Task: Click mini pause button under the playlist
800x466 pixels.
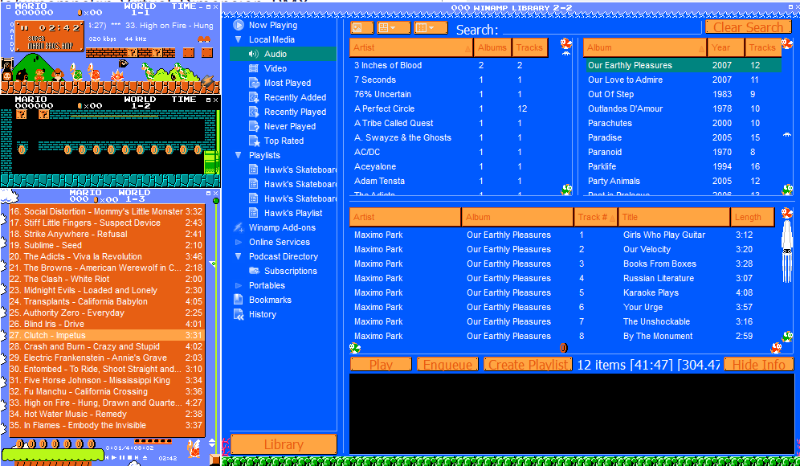Action: [x=122, y=457]
